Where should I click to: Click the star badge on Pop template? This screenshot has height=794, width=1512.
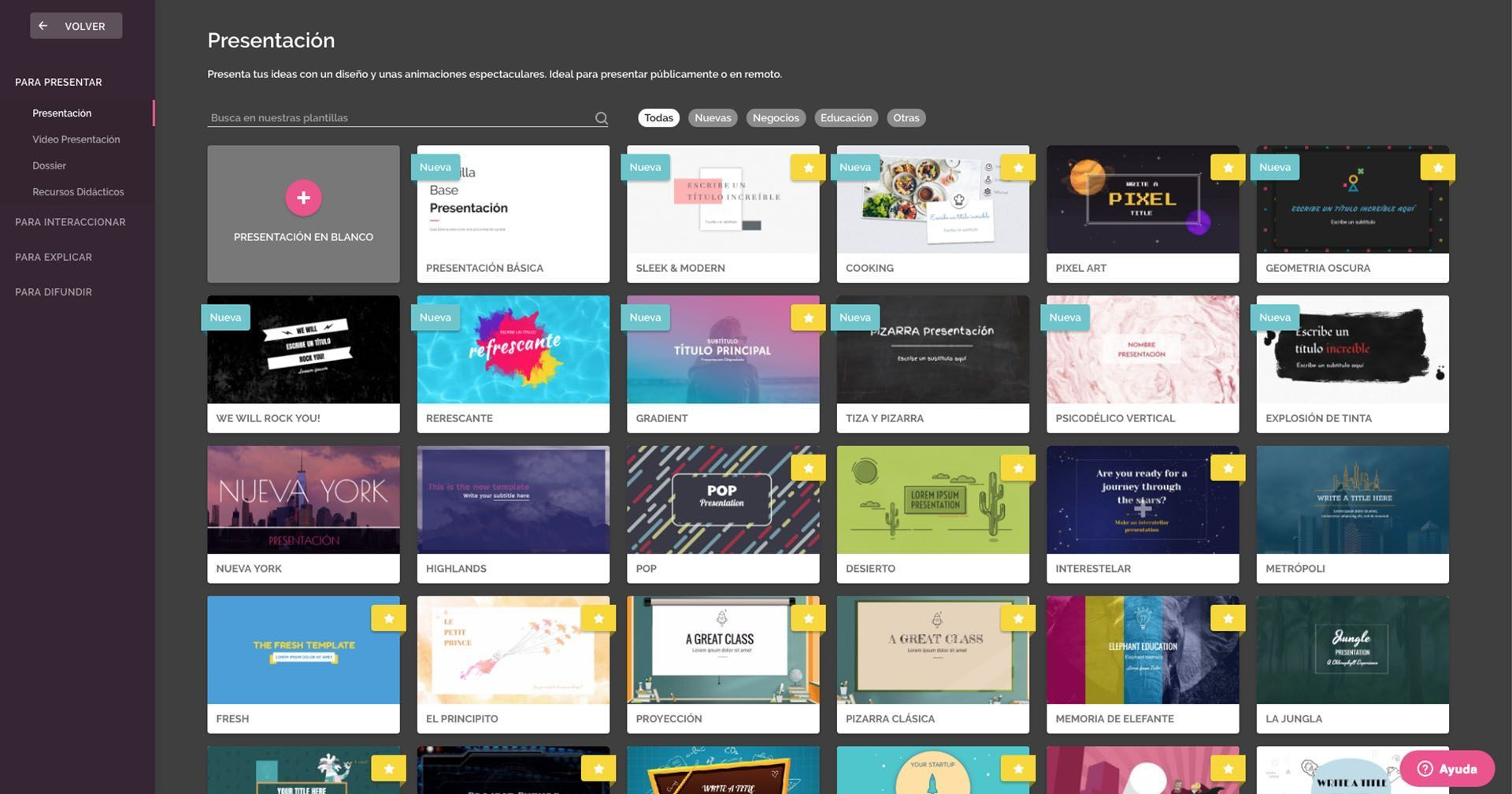(x=808, y=469)
